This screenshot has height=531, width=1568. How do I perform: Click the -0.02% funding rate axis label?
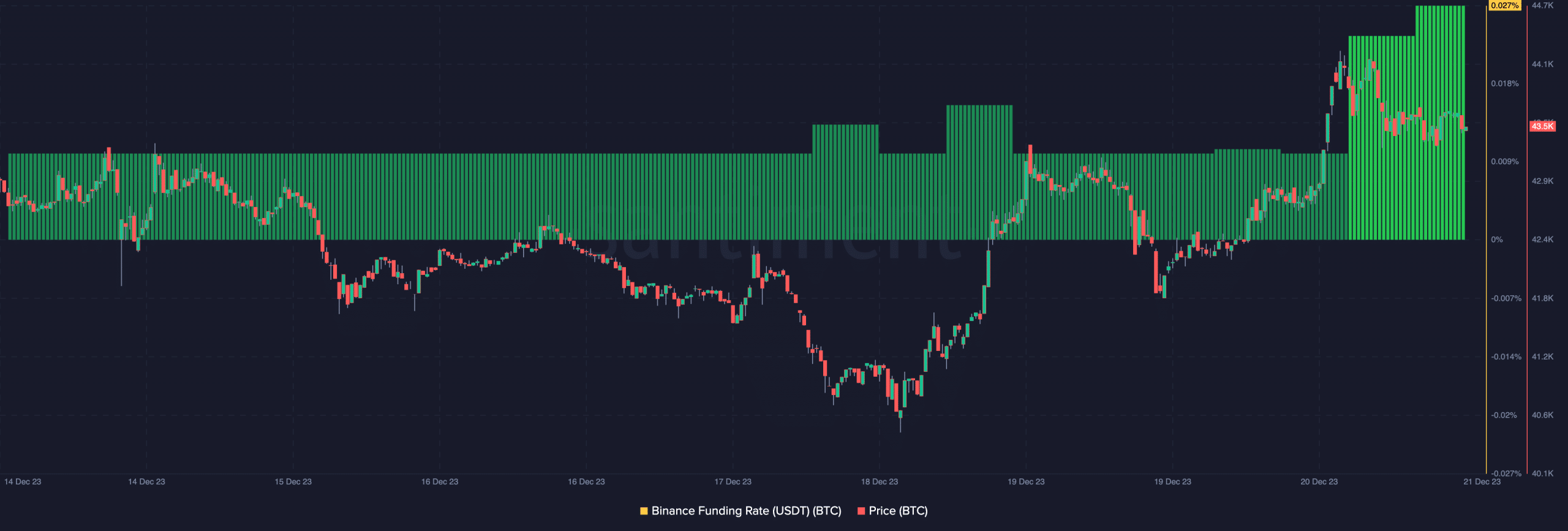[x=1504, y=415]
